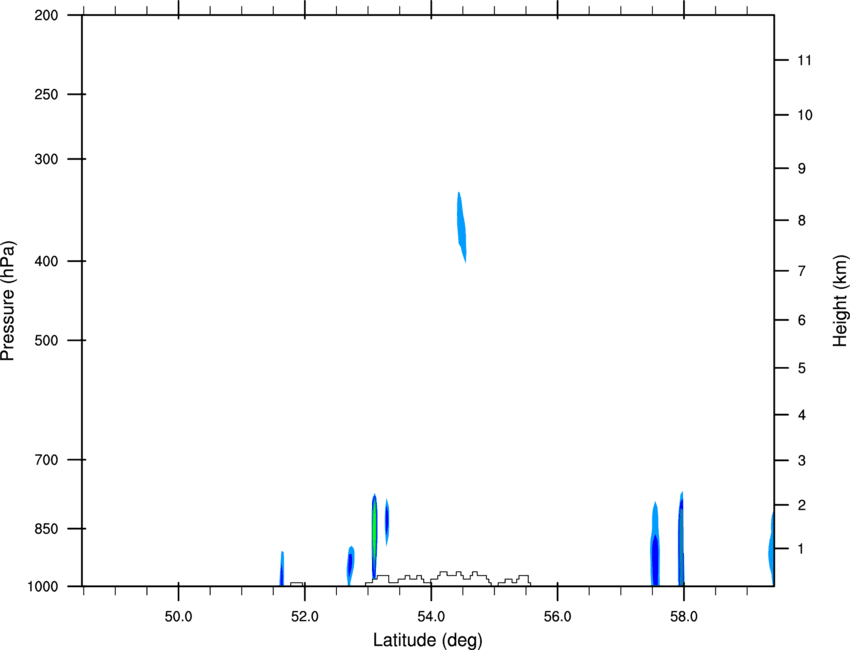This screenshot has width=850, height=650.
Task: Click the 700 pressure tick label
Action: 46,460
